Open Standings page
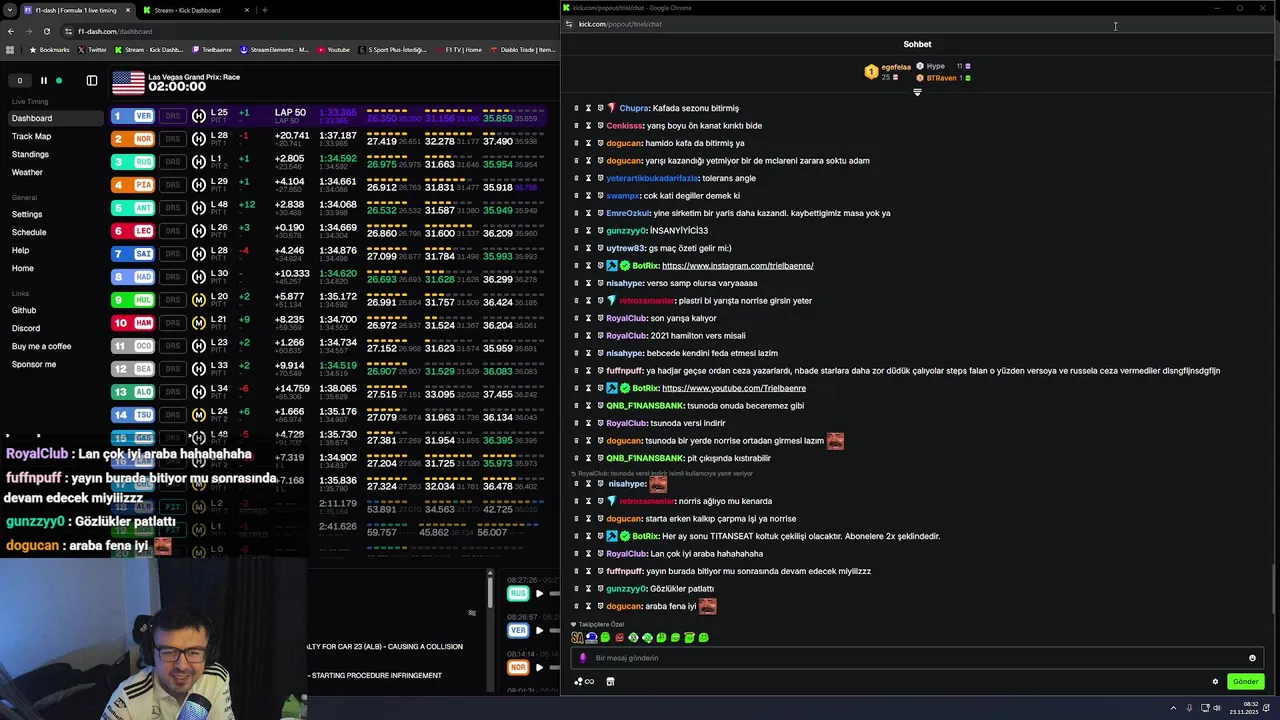This screenshot has width=1280, height=720. (x=30, y=154)
